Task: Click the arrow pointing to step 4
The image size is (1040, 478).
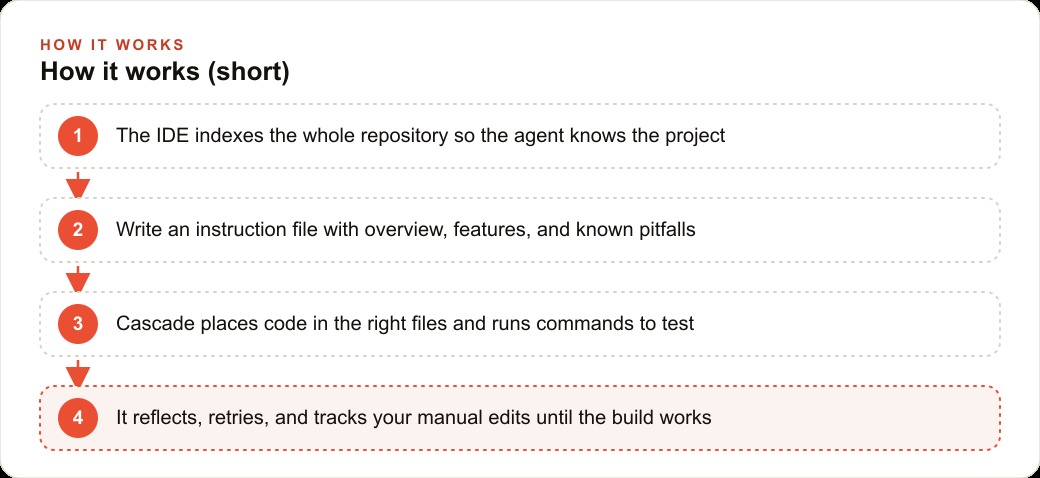Action: (x=78, y=373)
